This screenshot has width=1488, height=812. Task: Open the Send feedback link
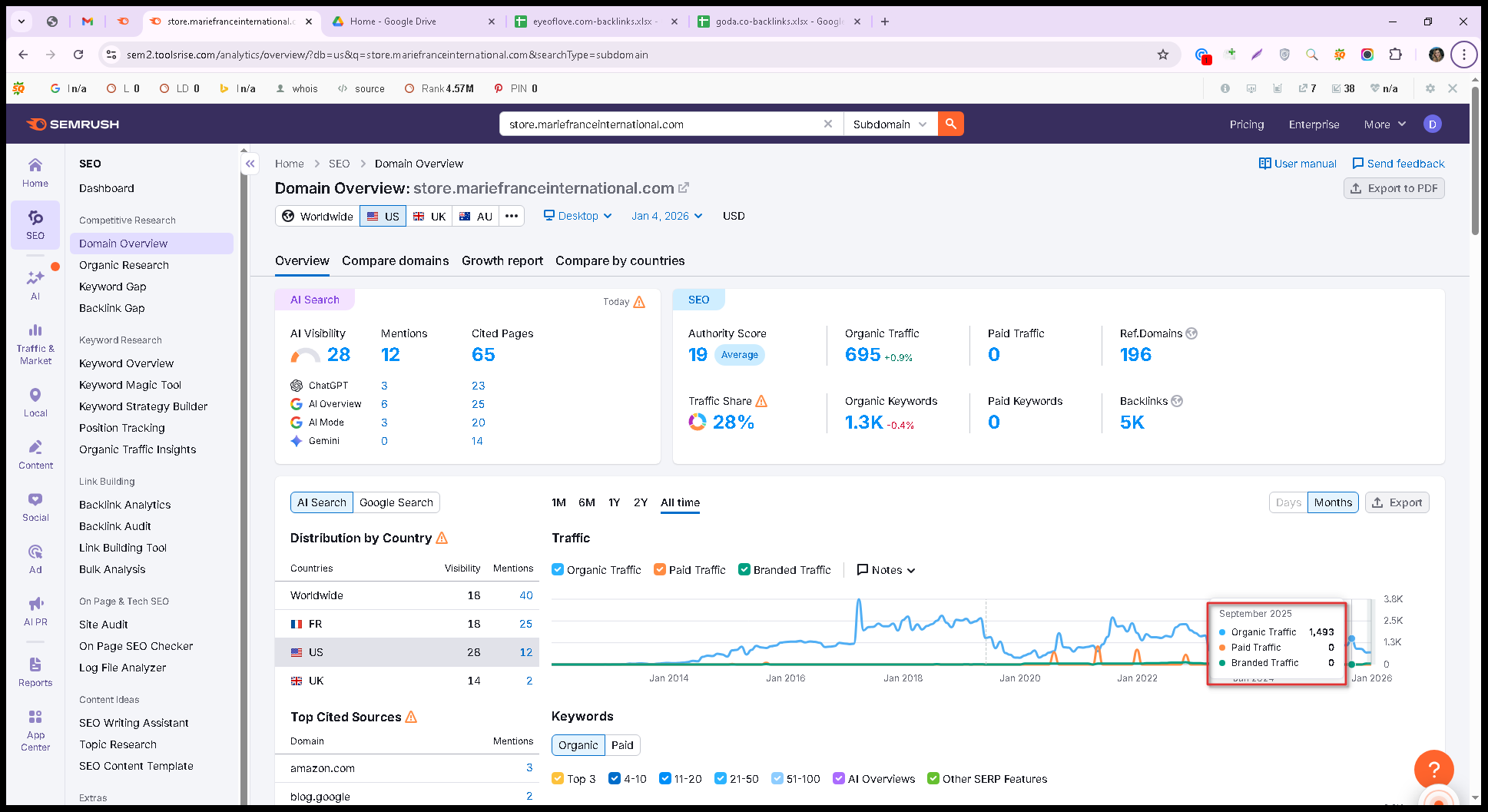pyautogui.click(x=1398, y=164)
